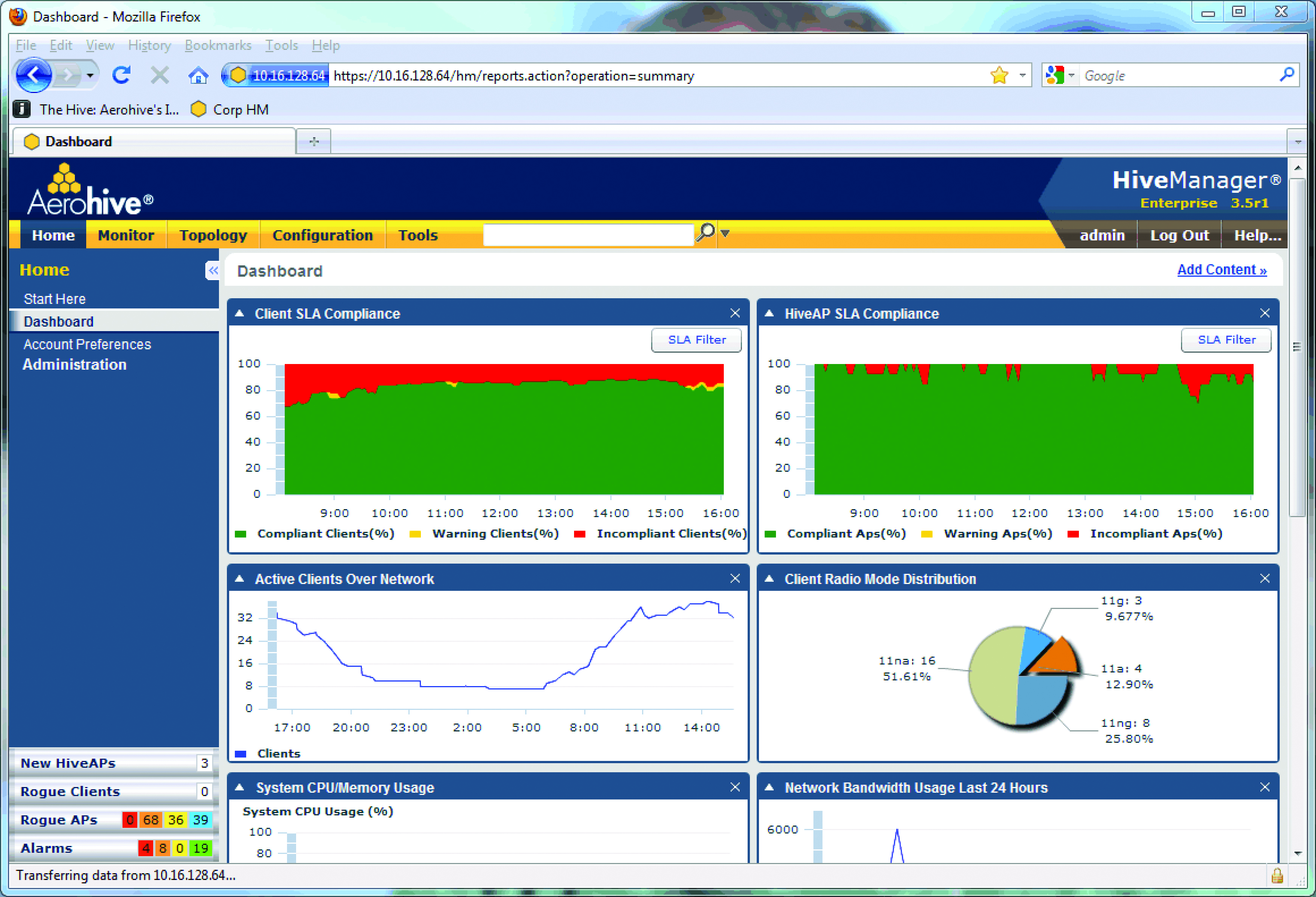Click the Add Content link

[x=1221, y=270]
